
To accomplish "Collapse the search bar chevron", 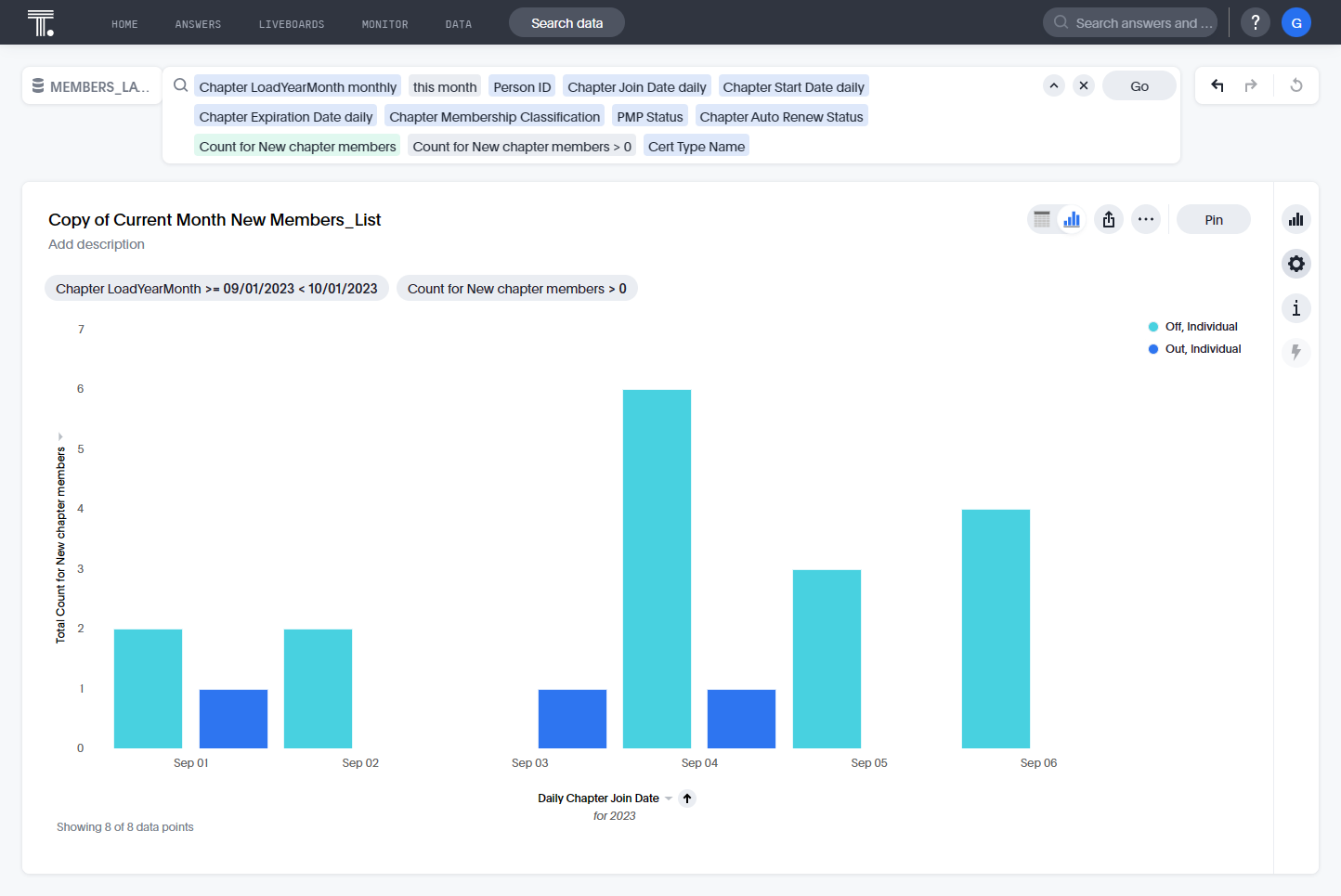I will pos(1054,85).
